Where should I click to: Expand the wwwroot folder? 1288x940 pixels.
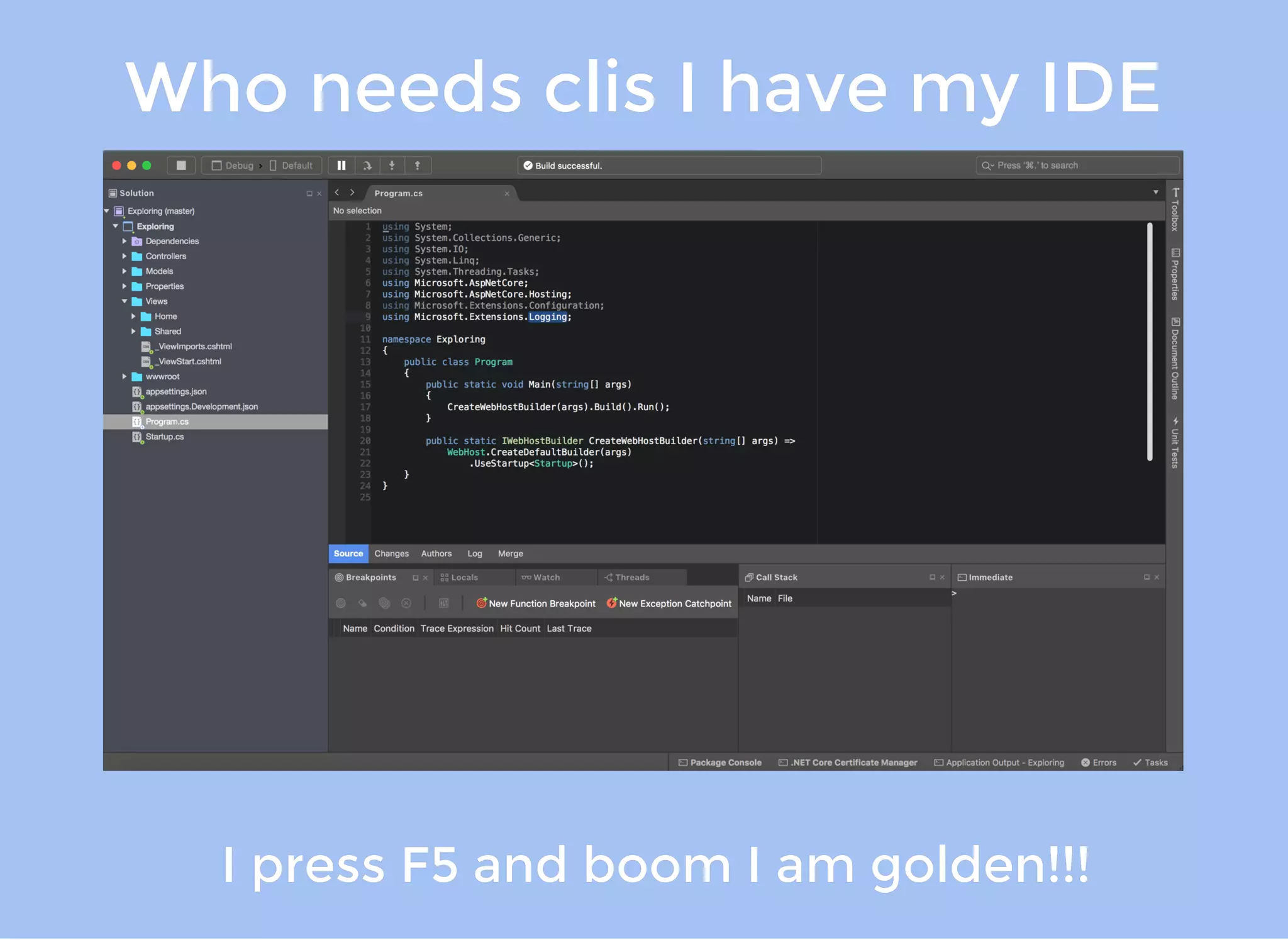[x=125, y=376]
